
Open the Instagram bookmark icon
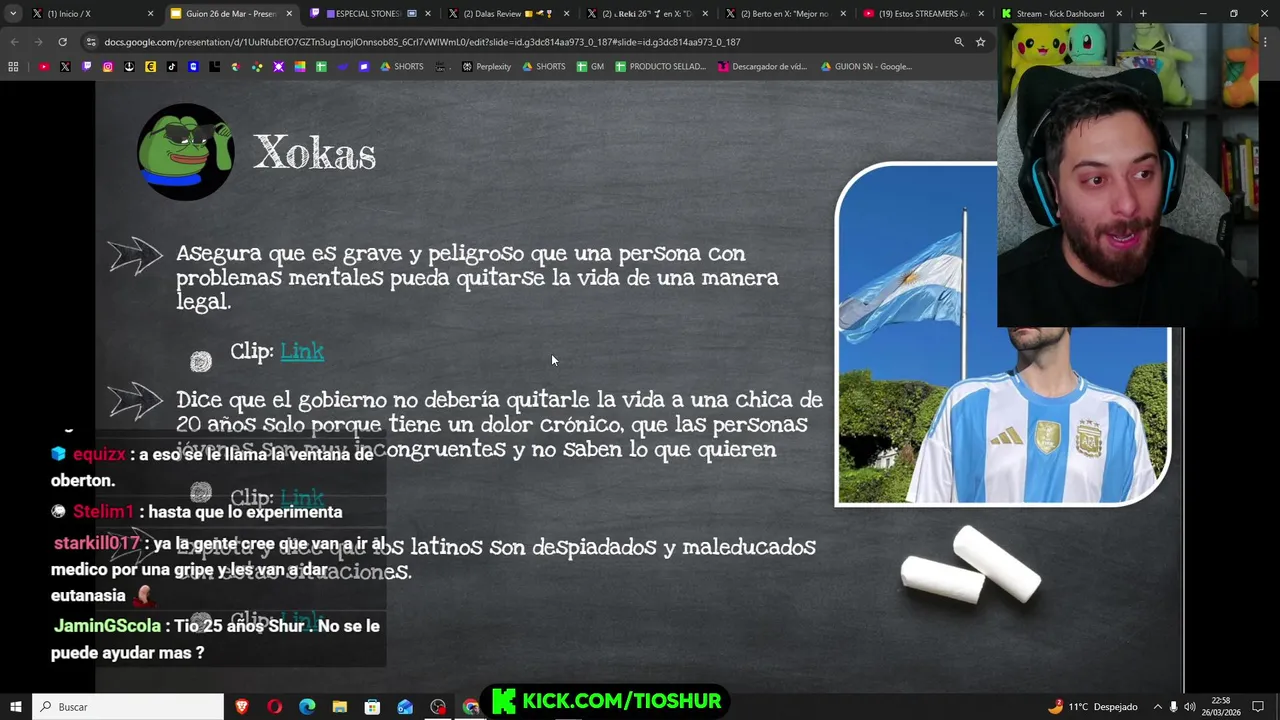[108, 67]
